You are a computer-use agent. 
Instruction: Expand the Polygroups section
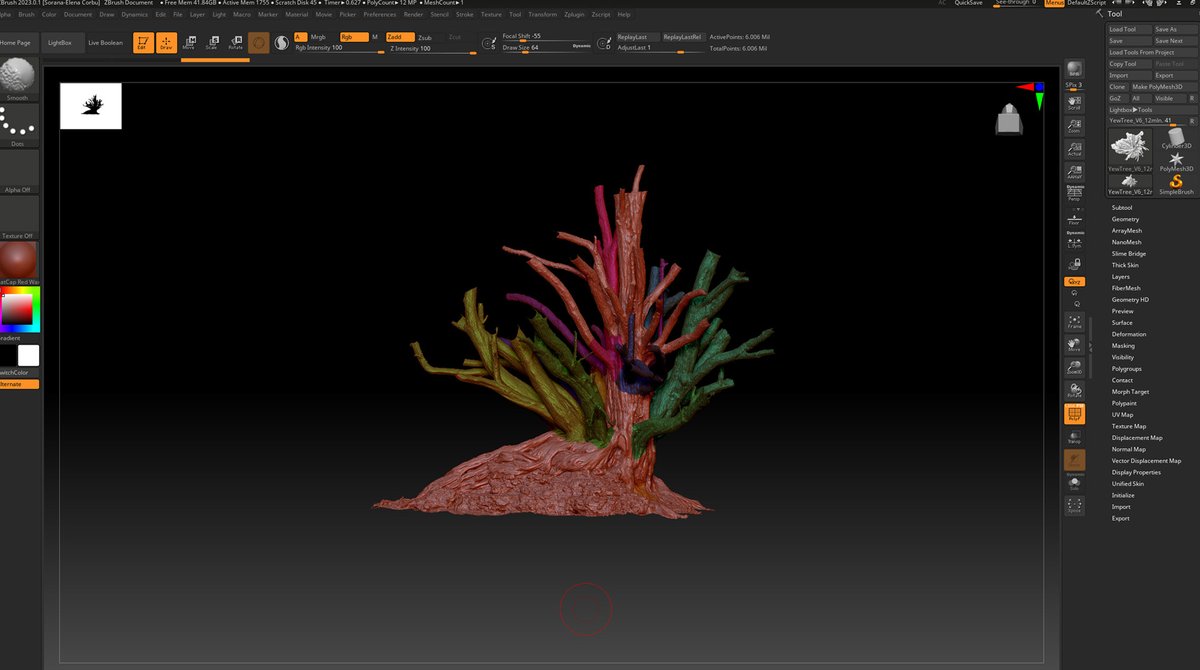pyautogui.click(x=1126, y=369)
